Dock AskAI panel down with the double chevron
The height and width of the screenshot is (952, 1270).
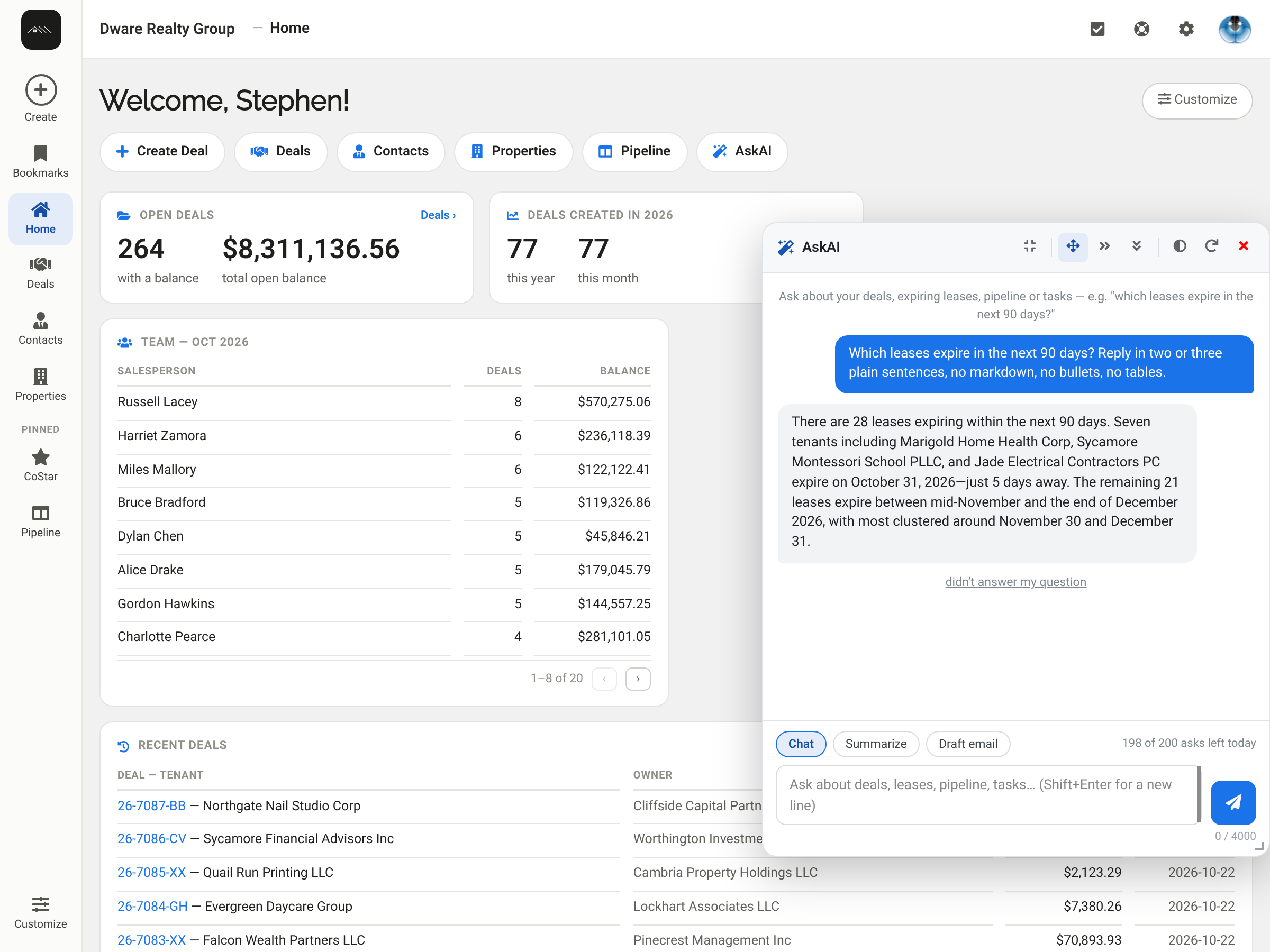[1136, 246]
